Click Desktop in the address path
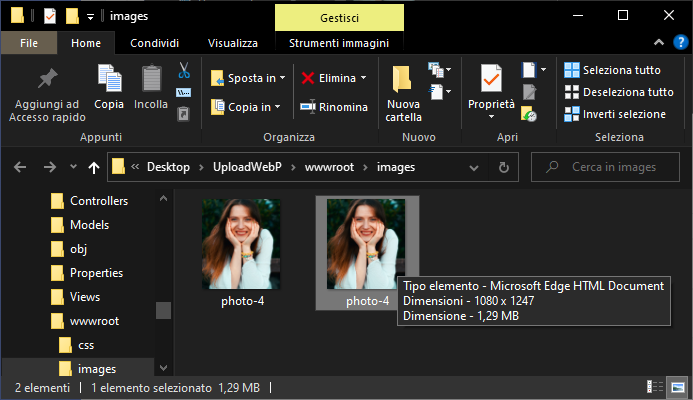This screenshot has width=693, height=400. pyautogui.click(x=168, y=167)
